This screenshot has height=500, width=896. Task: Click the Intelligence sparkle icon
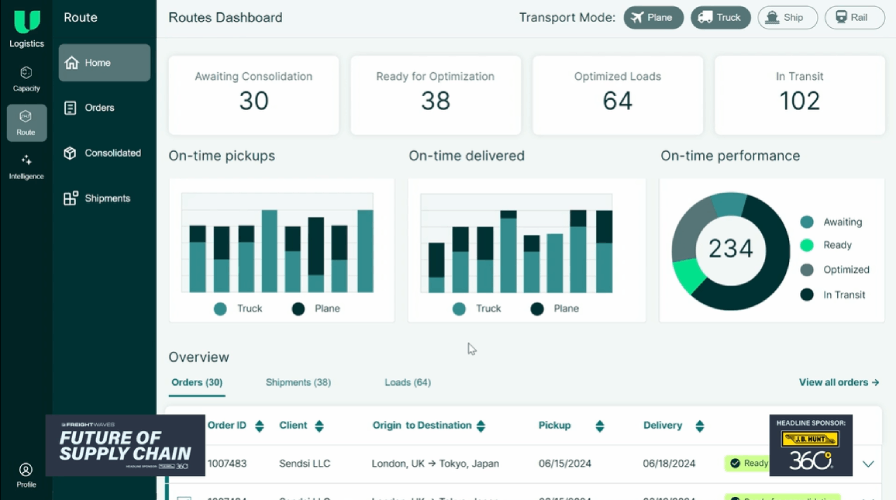point(26,165)
